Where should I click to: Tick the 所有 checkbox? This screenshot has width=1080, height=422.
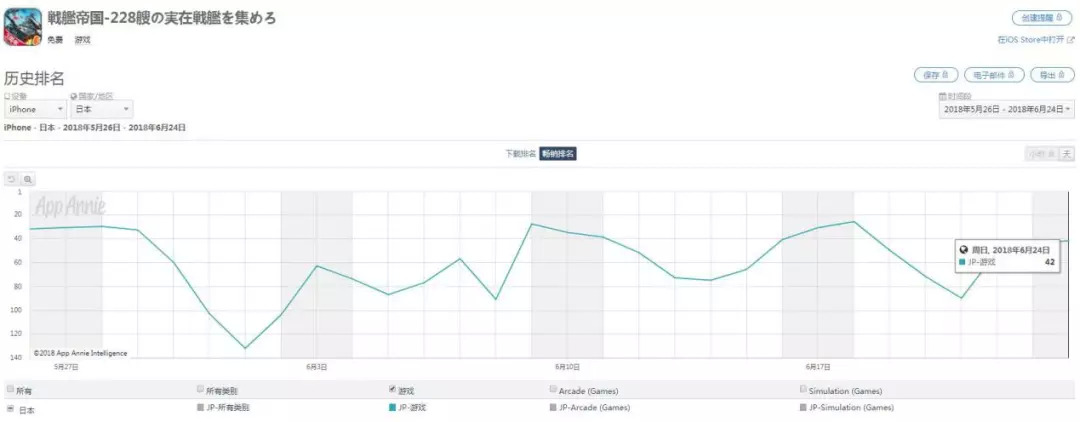pyautogui.click(x=10, y=390)
